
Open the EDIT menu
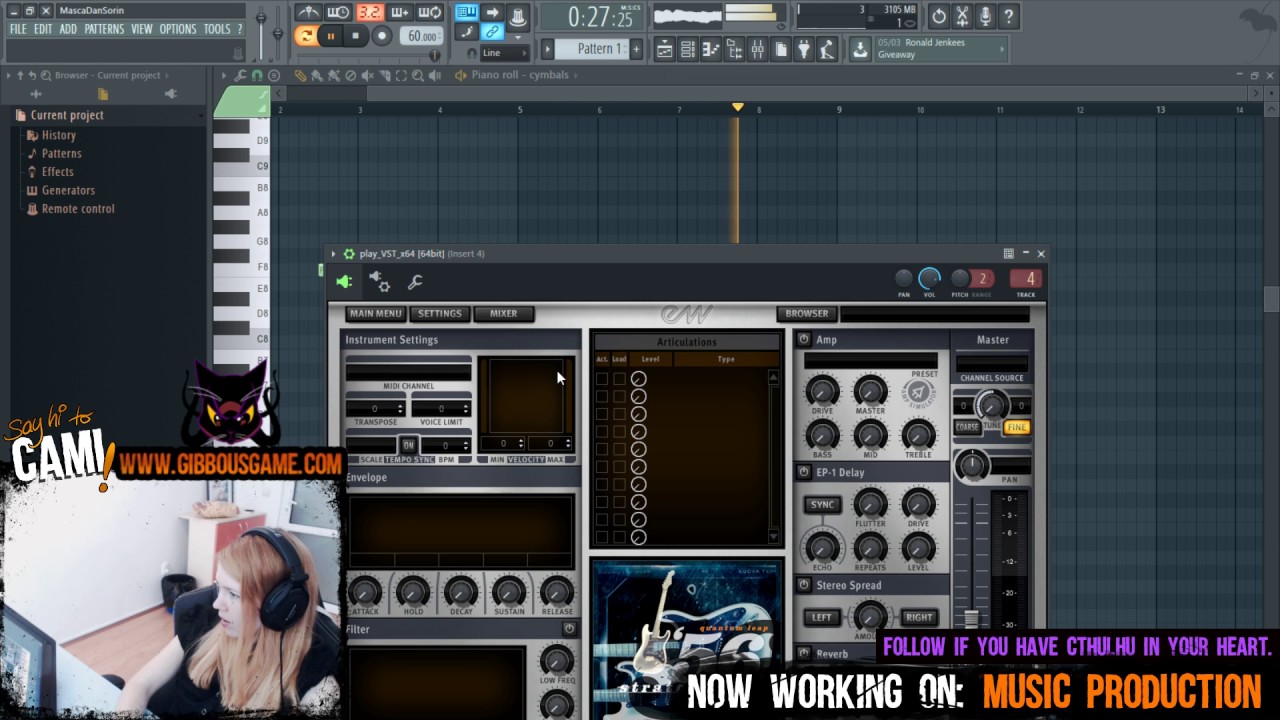(x=42, y=29)
